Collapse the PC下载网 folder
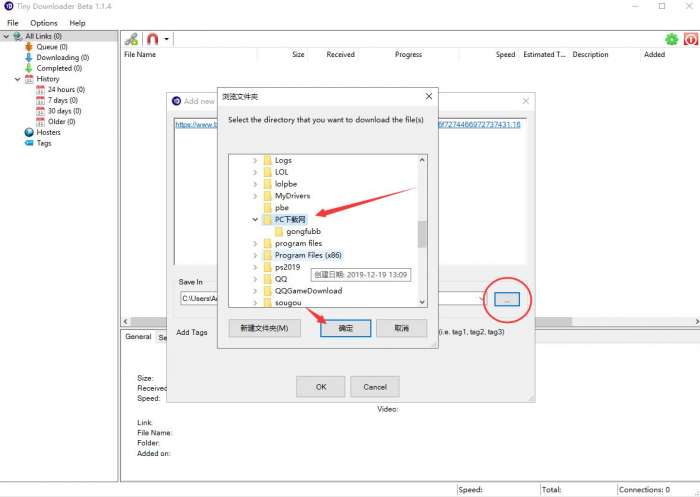The width and height of the screenshot is (700, 497). click(255, 219)
